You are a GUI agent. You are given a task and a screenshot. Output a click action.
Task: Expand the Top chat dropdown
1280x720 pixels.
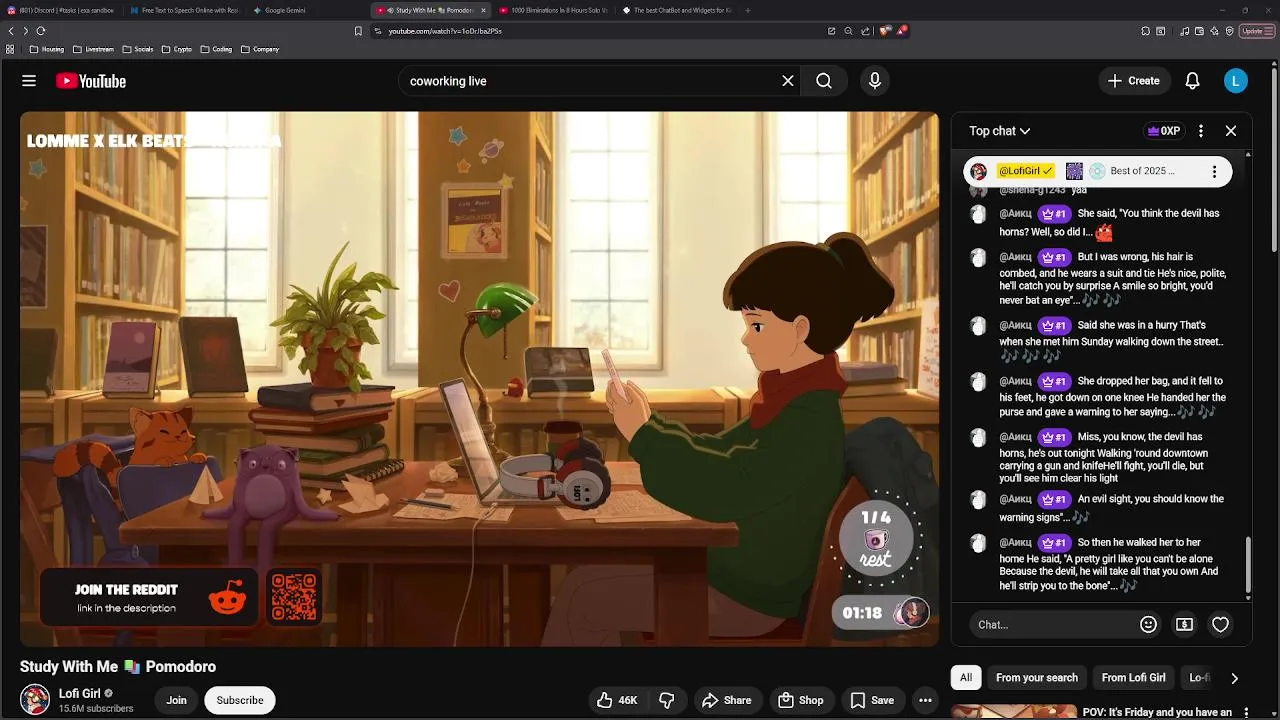coord(999,131)
